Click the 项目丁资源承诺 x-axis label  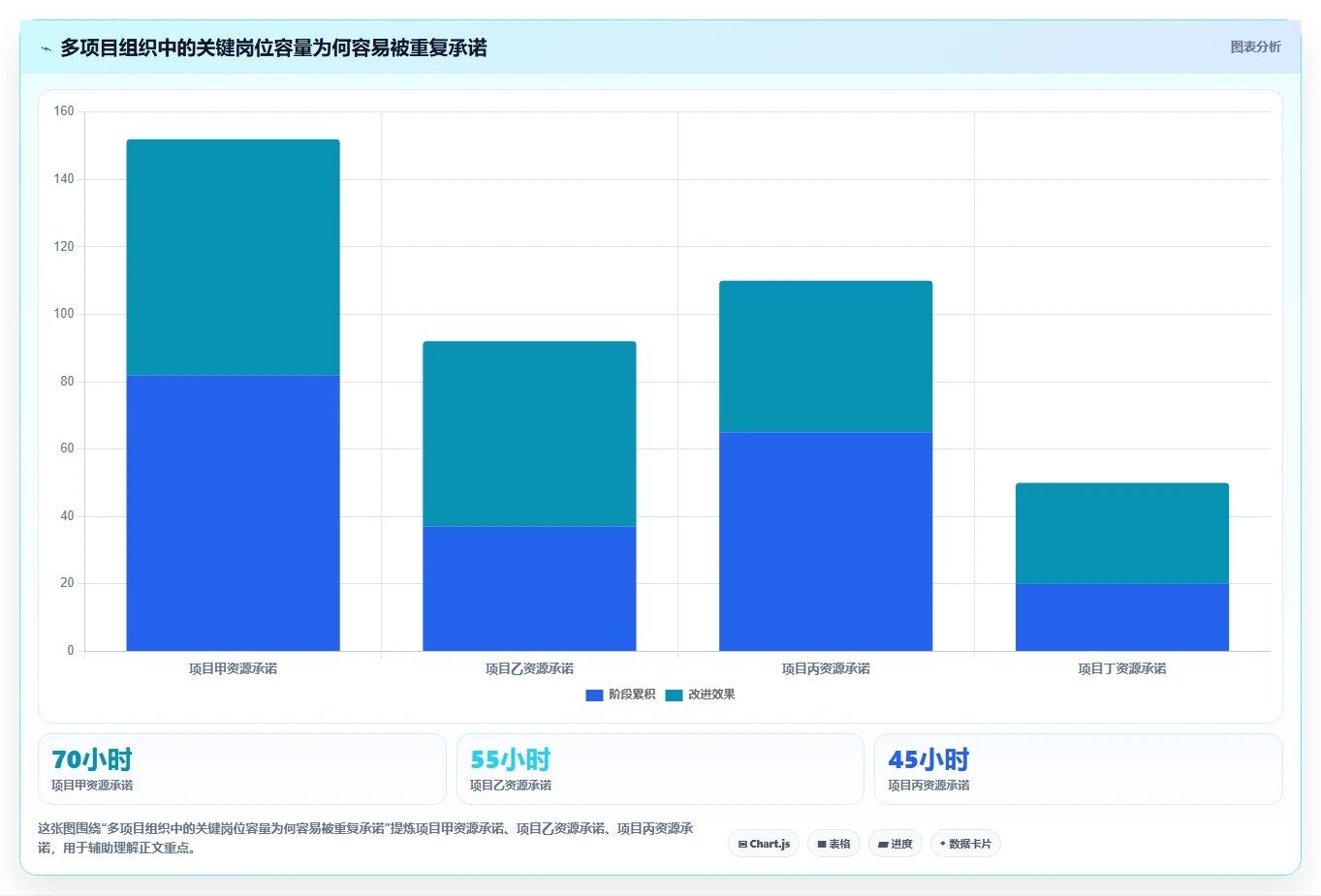click(x=1122, y=668)
